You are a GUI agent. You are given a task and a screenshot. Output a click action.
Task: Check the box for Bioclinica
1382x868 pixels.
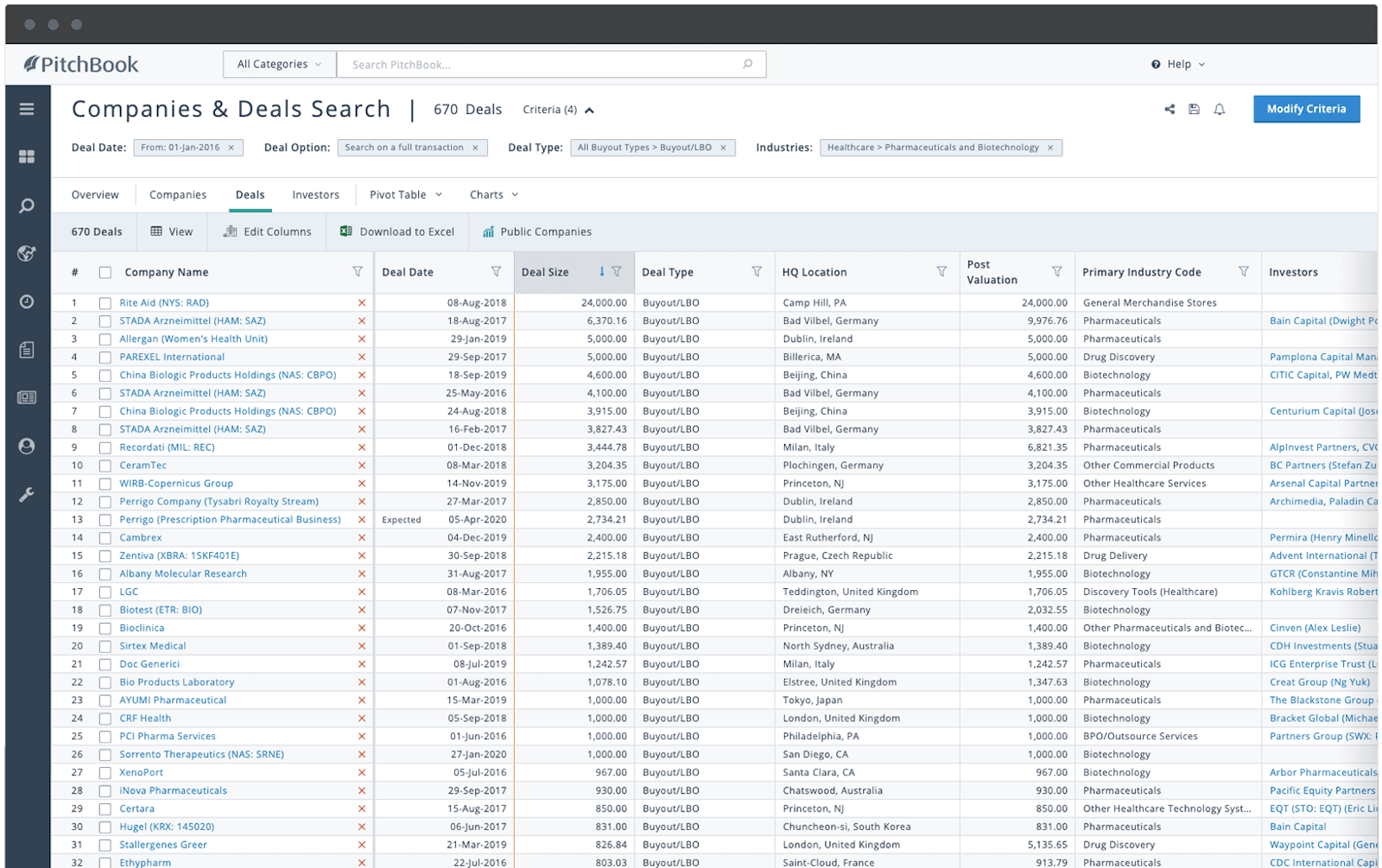tap(105, 628)
